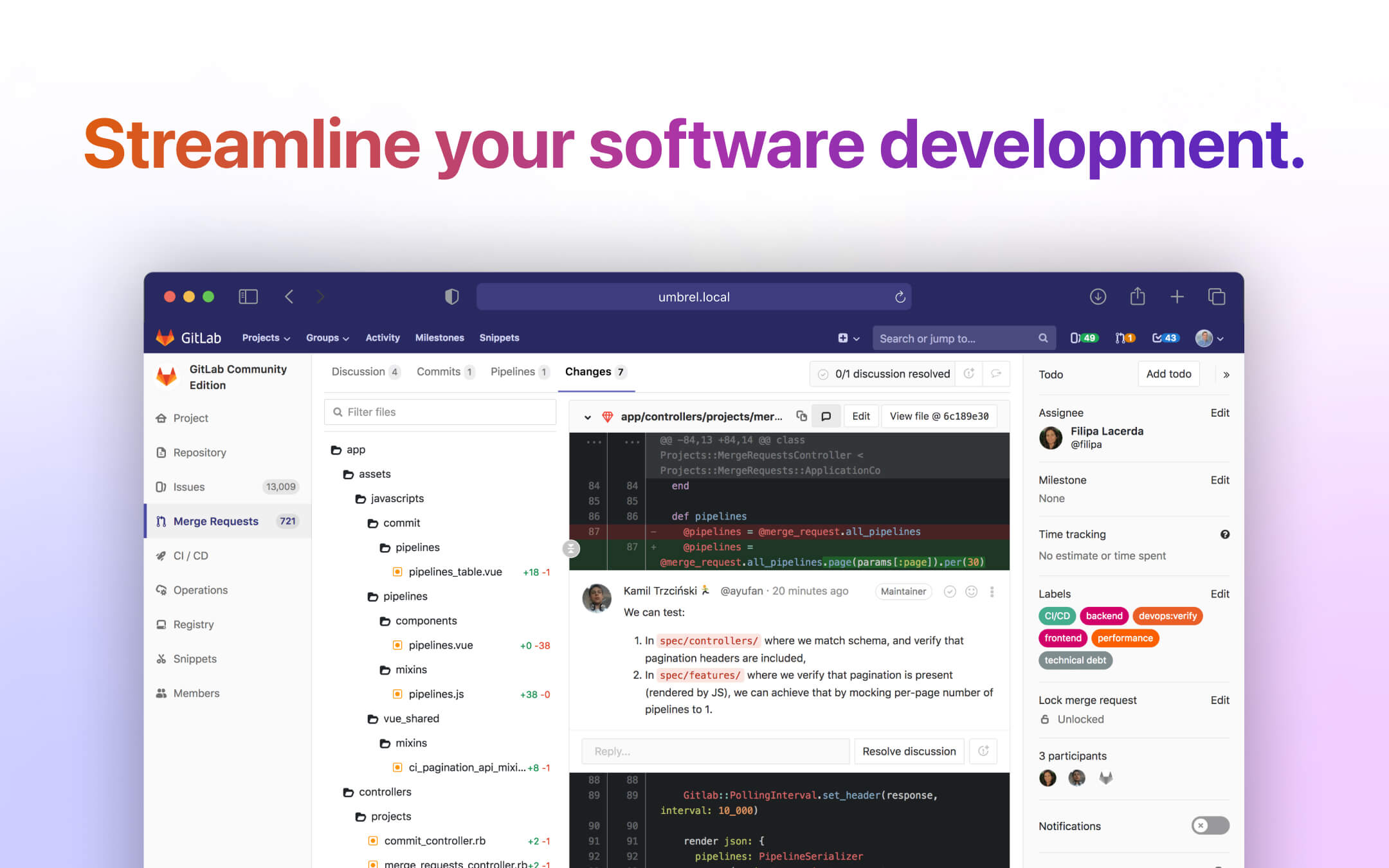Select the performance label chip

[x=1125, y=638]
